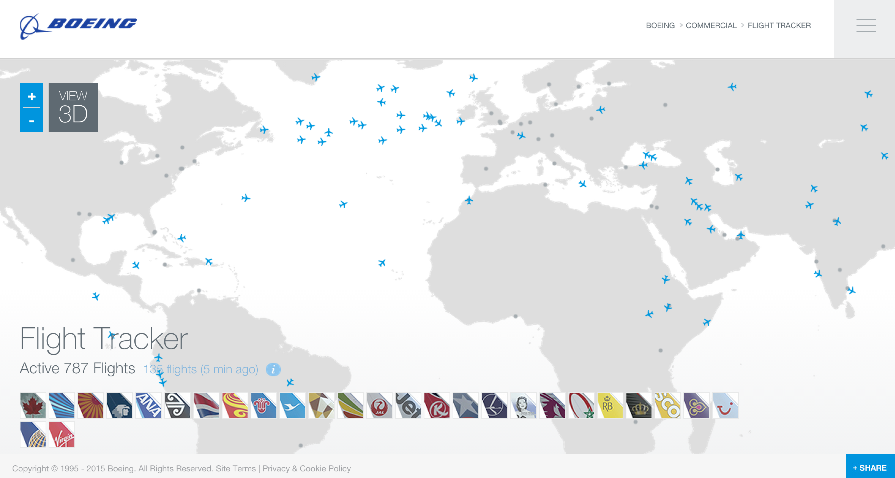Filter by Ethiopian green-yellow-red tail
Viewport: 895px width, 478px height.
coord(350,405)
